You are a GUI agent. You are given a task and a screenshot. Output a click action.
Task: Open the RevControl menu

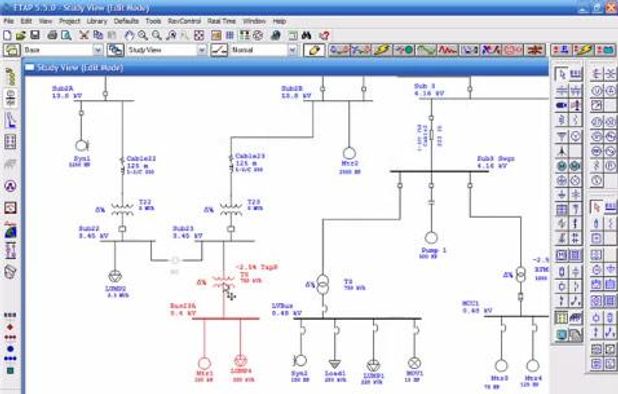click(x=184, y=21)
